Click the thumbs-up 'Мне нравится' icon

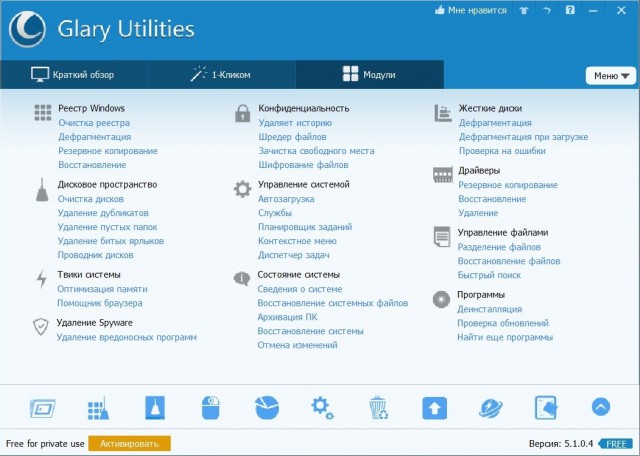click(440, 10)
